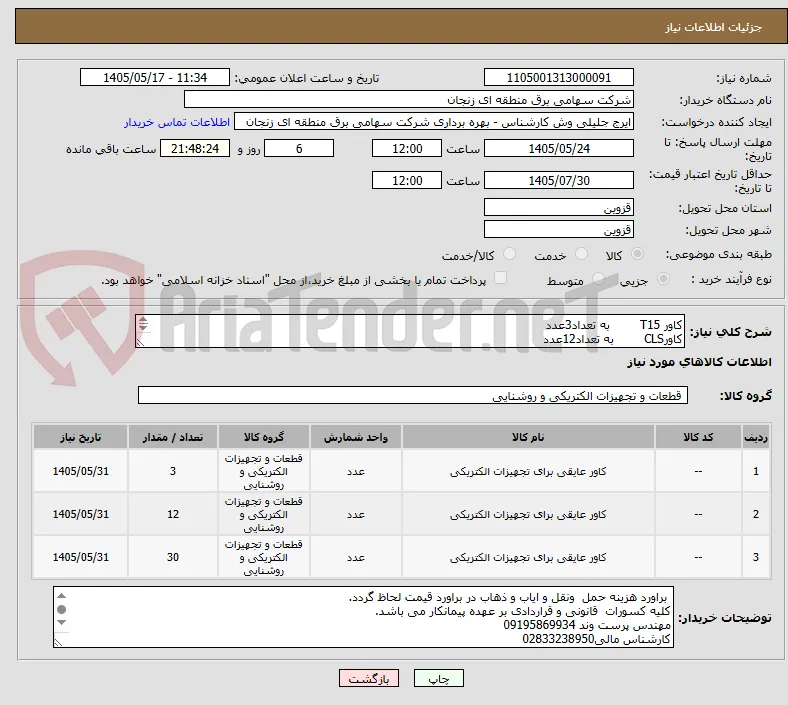Click the تاریخ نیاز column header
This screenshot has height=705, width=788.
(80, 437)
